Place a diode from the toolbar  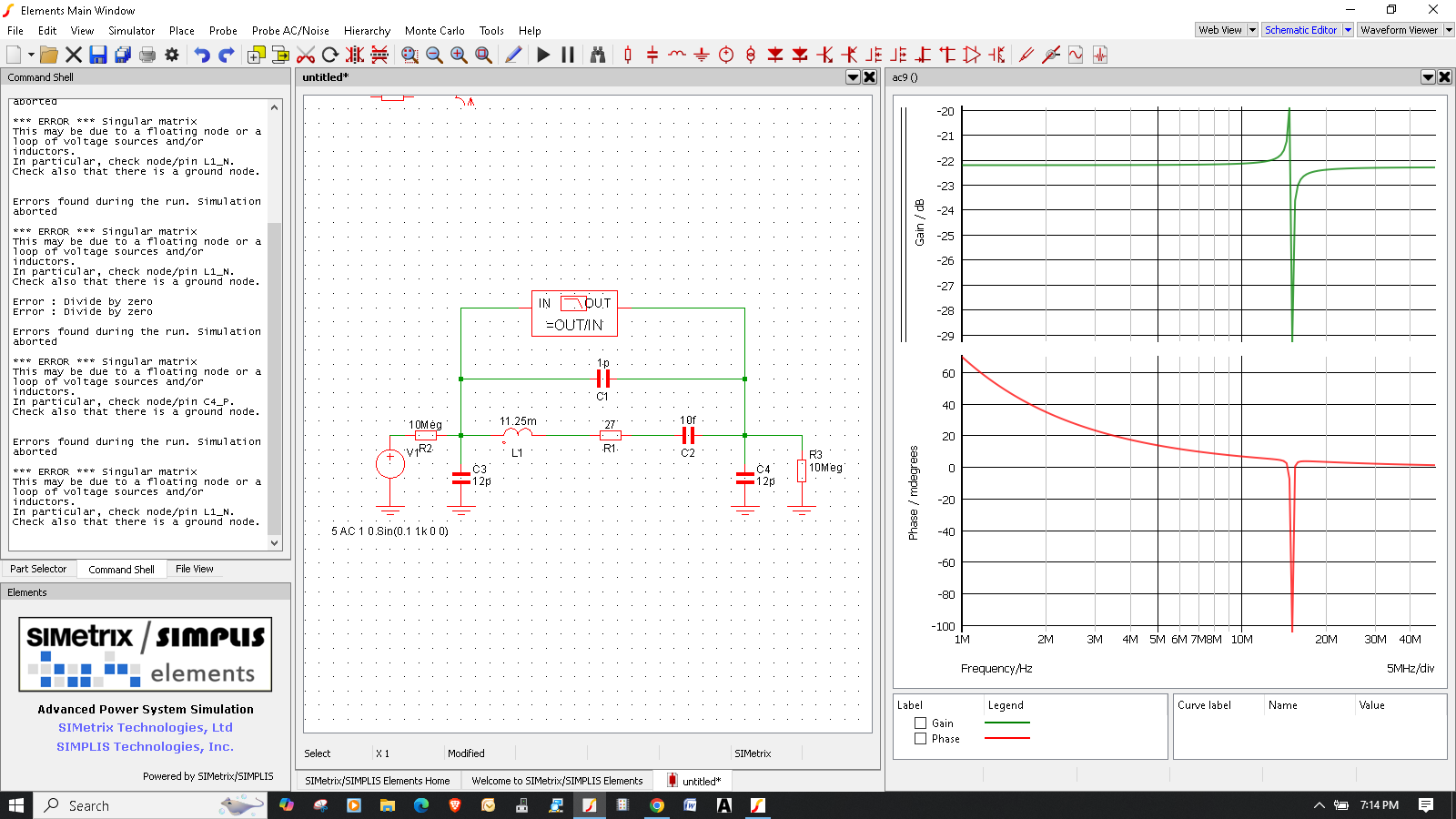775,55
